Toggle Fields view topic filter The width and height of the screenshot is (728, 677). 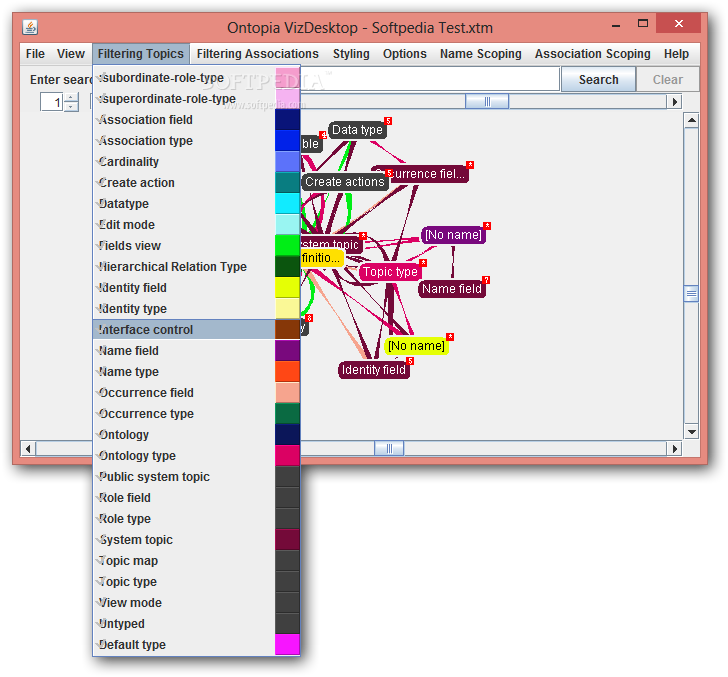pos(196,246)
